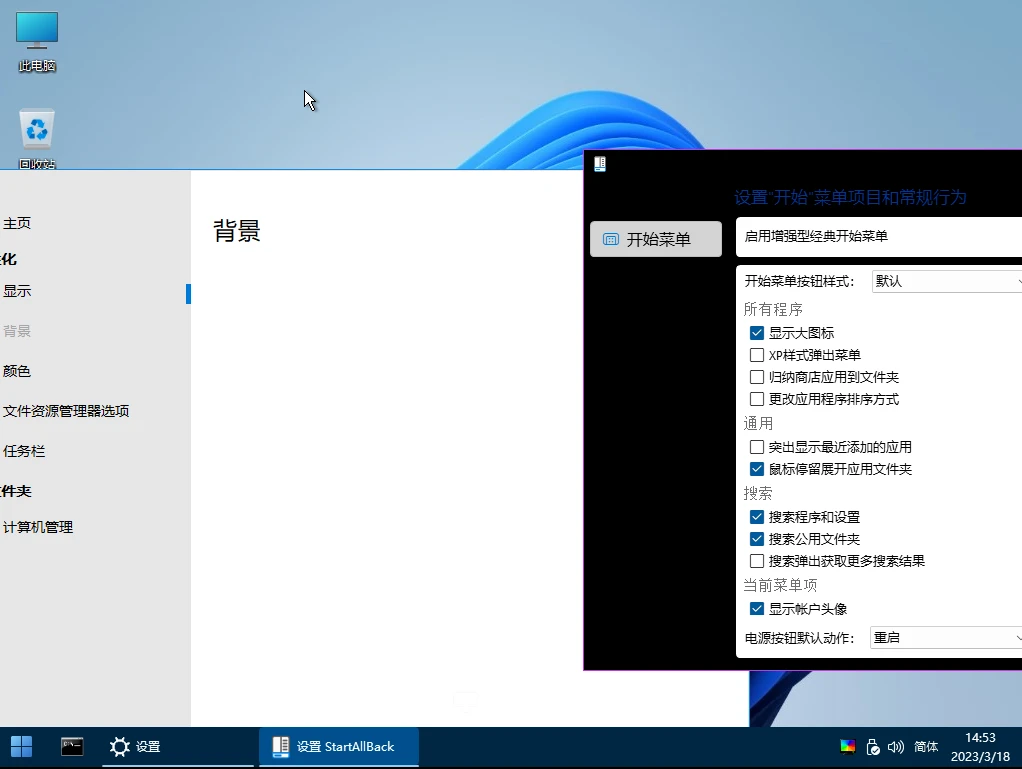Select 背景 in Settings sidebar
Image resolution: width=1022 pixels, height=769 pixels.
17,331
